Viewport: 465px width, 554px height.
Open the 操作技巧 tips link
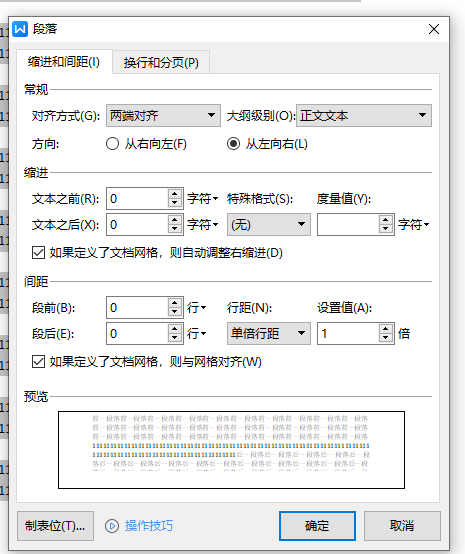pyautogui.click(x=149, y=526)
